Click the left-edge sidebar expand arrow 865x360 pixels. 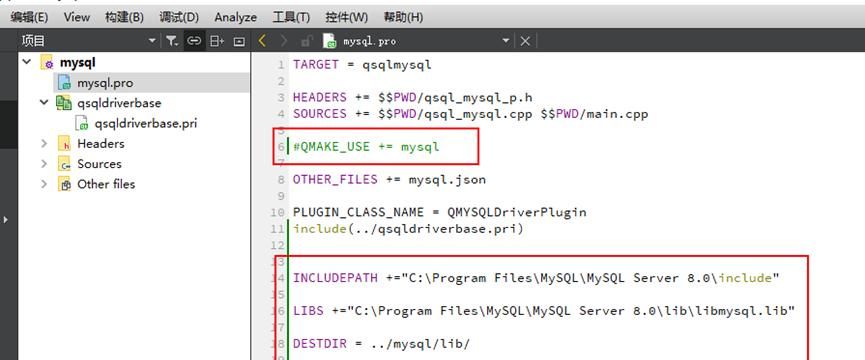(6, 219)
